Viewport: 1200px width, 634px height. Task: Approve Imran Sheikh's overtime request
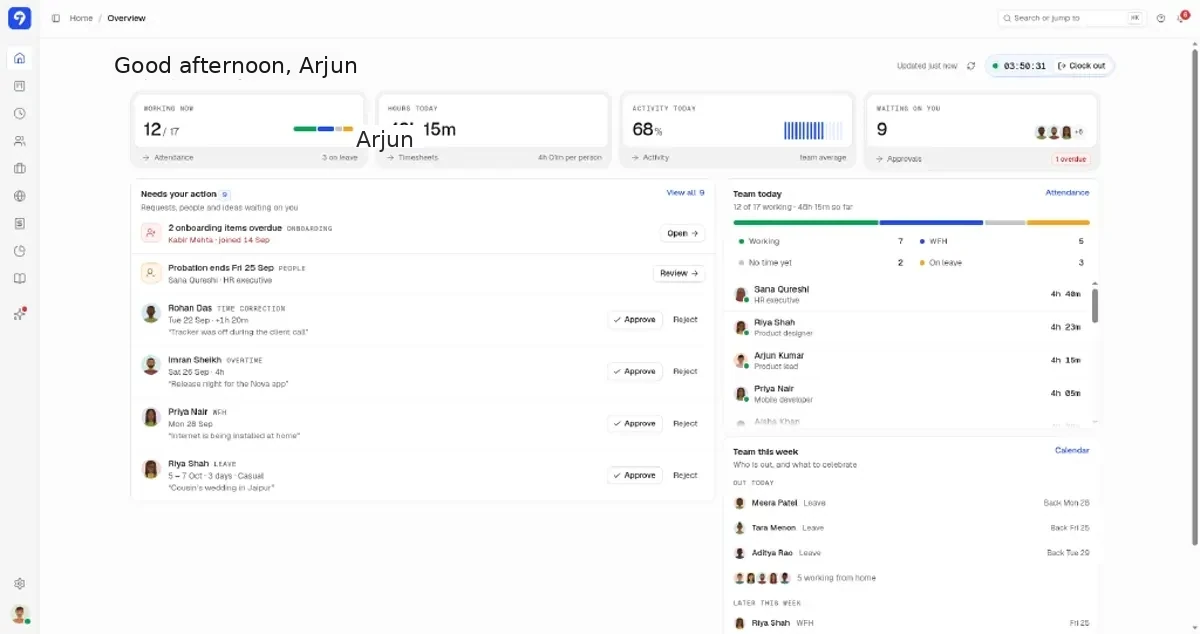635,372
